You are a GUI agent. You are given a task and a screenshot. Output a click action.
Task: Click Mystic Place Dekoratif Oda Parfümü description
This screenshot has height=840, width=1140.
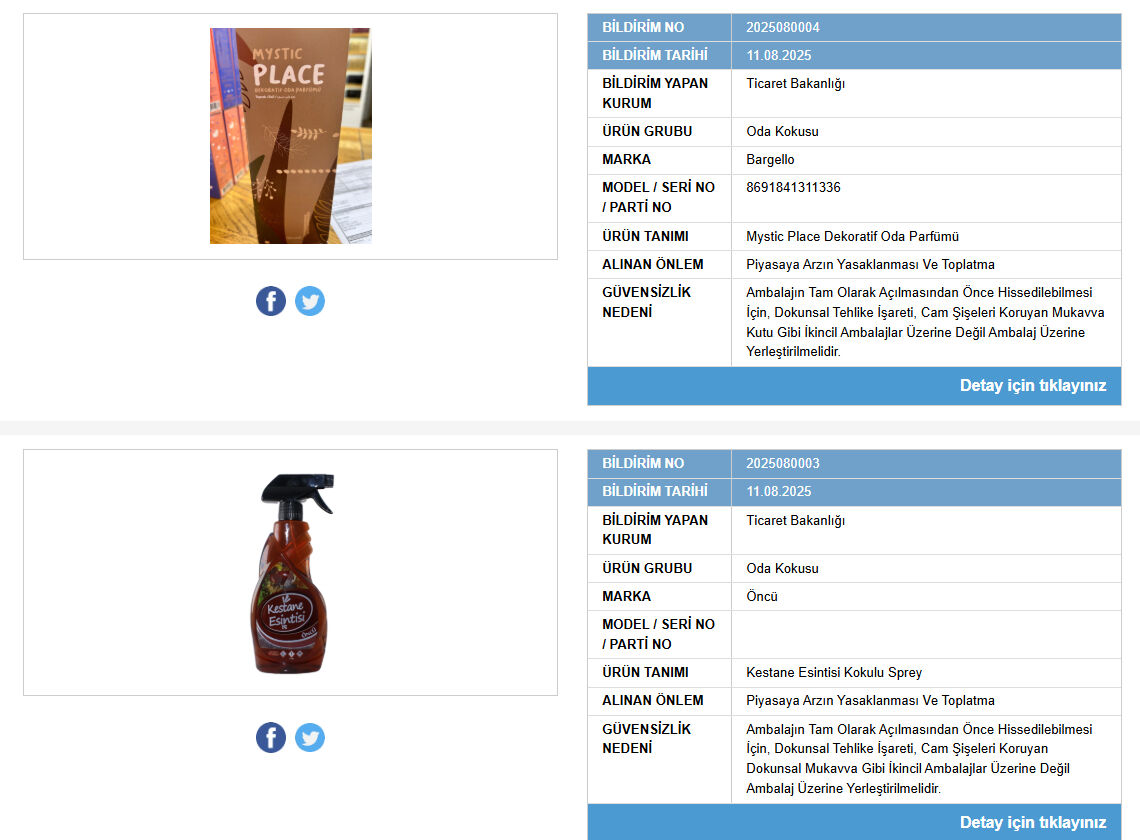click(x=852, y=236)
